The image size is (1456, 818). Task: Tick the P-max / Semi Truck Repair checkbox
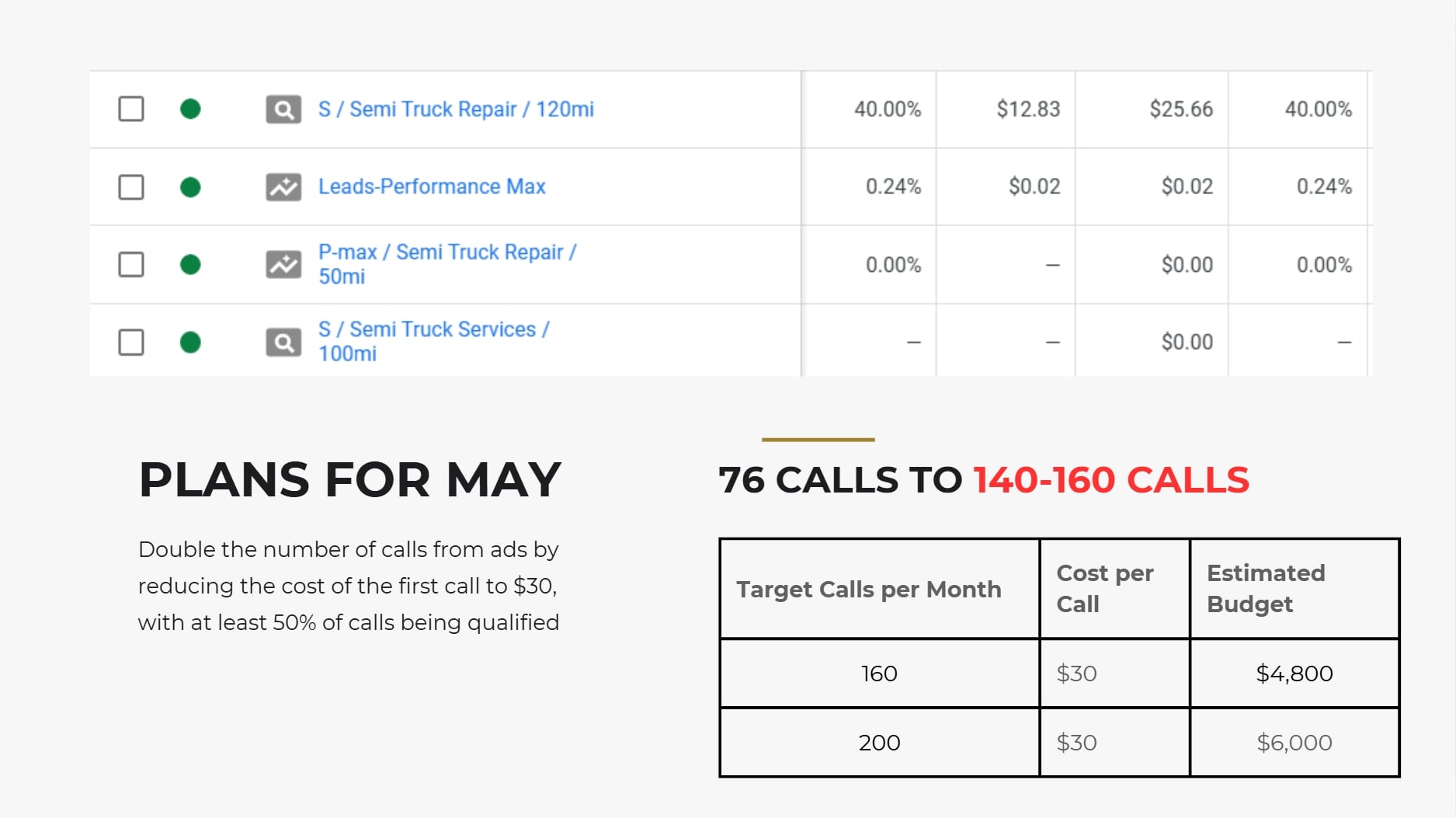coord(131,265)
